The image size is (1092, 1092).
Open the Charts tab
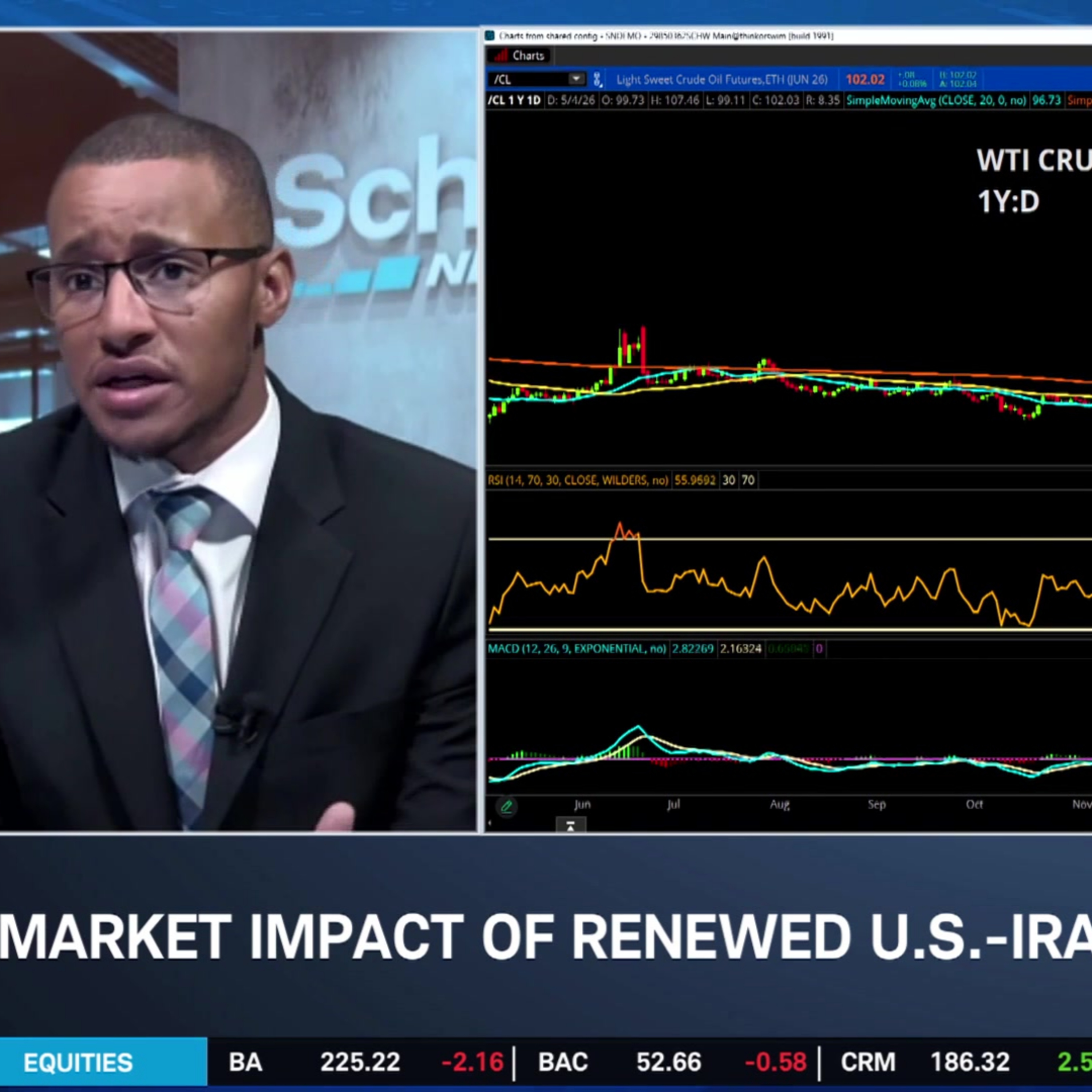[519, 55]
